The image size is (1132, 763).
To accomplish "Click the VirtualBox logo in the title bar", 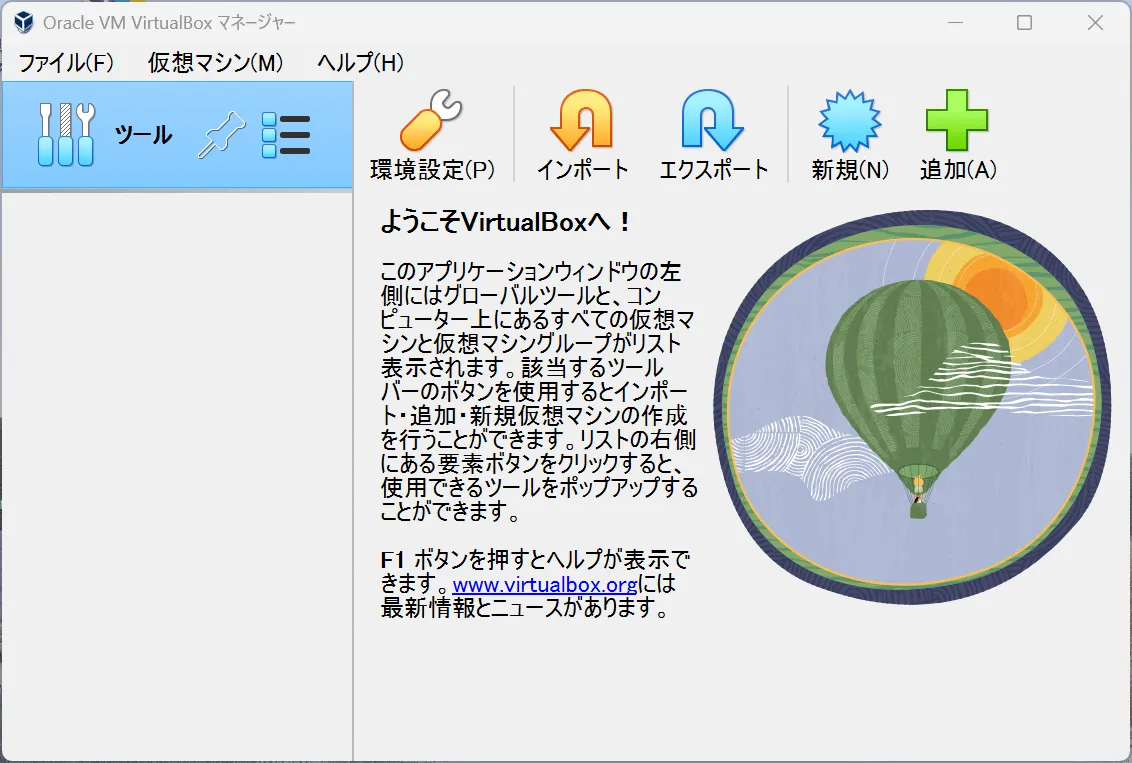I will (x=24, y=22).
